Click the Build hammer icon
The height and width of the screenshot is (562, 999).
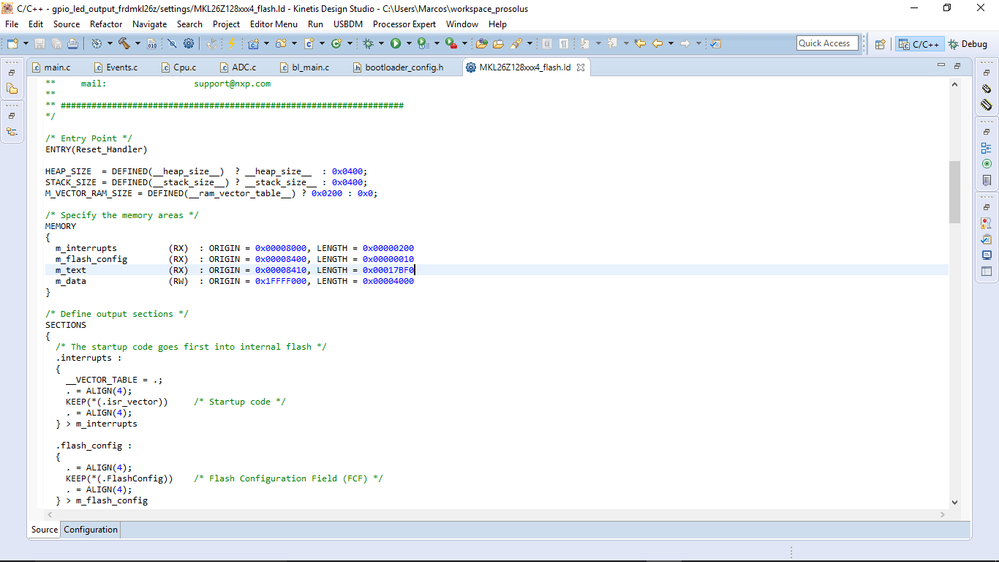(124, 43)
